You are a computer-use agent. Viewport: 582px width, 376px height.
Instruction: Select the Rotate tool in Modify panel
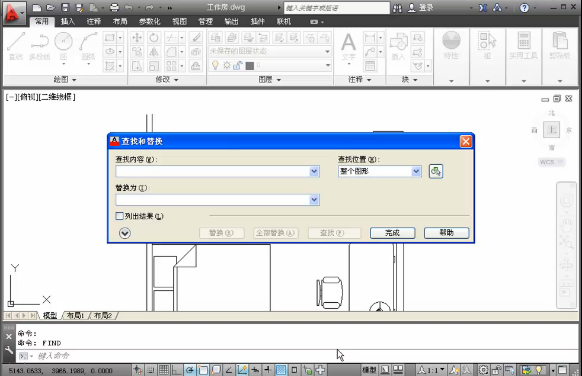154,37
